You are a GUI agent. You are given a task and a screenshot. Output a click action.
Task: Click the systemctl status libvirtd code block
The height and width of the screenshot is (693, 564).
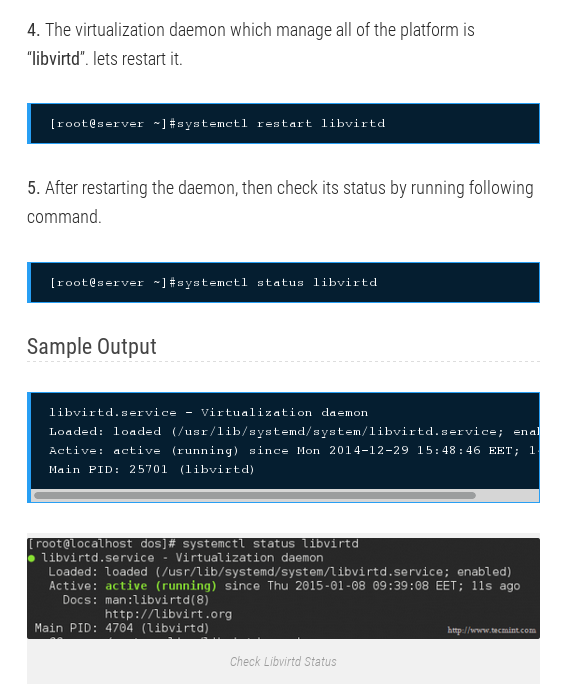click(283, 283)
